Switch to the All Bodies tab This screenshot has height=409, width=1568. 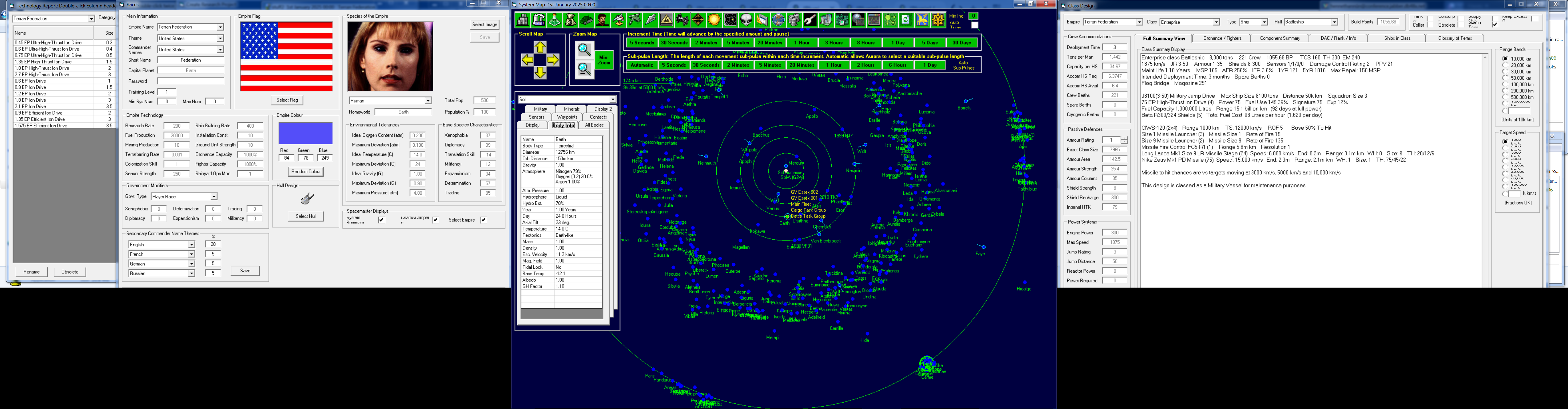point(594,125)
